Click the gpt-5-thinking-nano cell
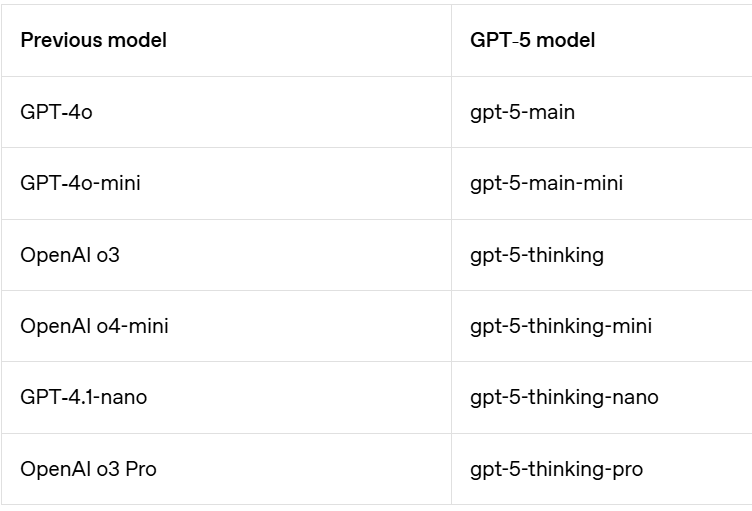Viewport: 752px width, 511px height. tap(564, 397)
